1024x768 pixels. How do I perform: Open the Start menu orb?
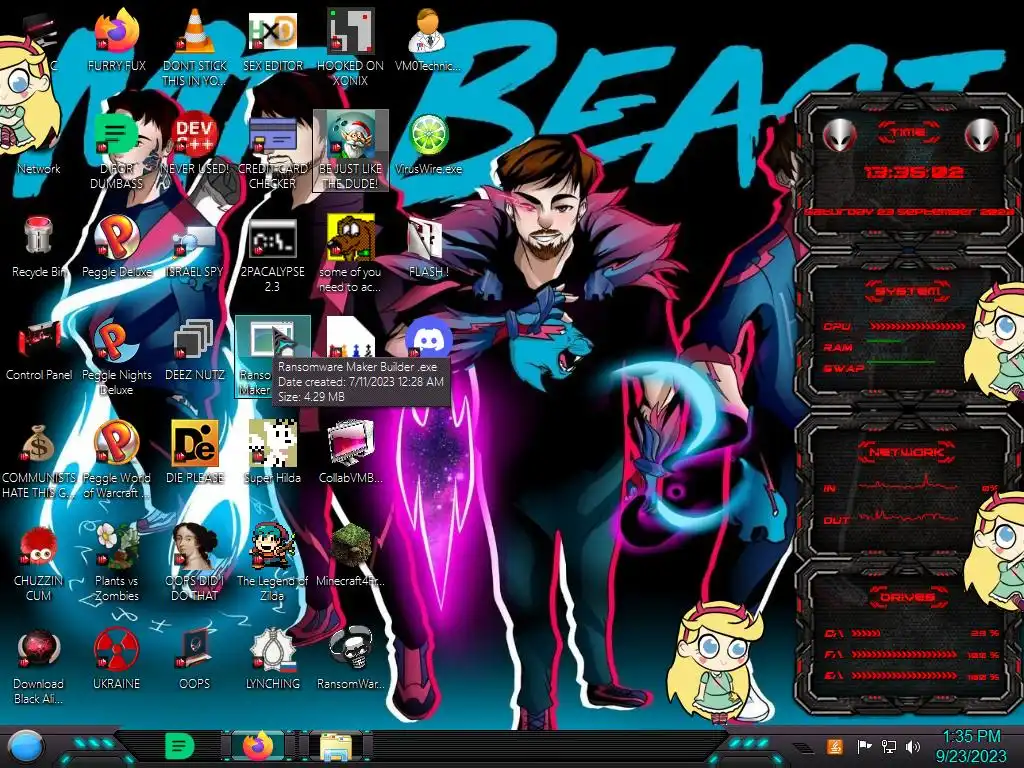[x=26, y=747]
